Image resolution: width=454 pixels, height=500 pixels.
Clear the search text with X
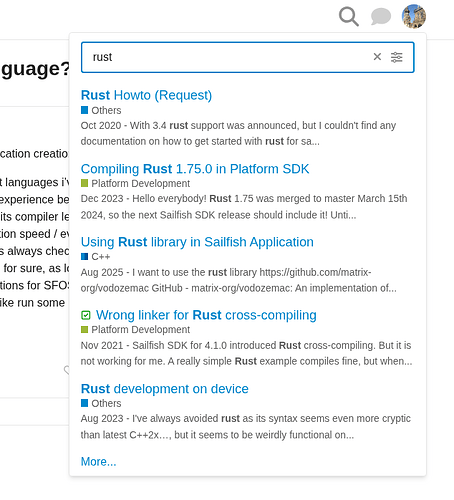(377, 57)
